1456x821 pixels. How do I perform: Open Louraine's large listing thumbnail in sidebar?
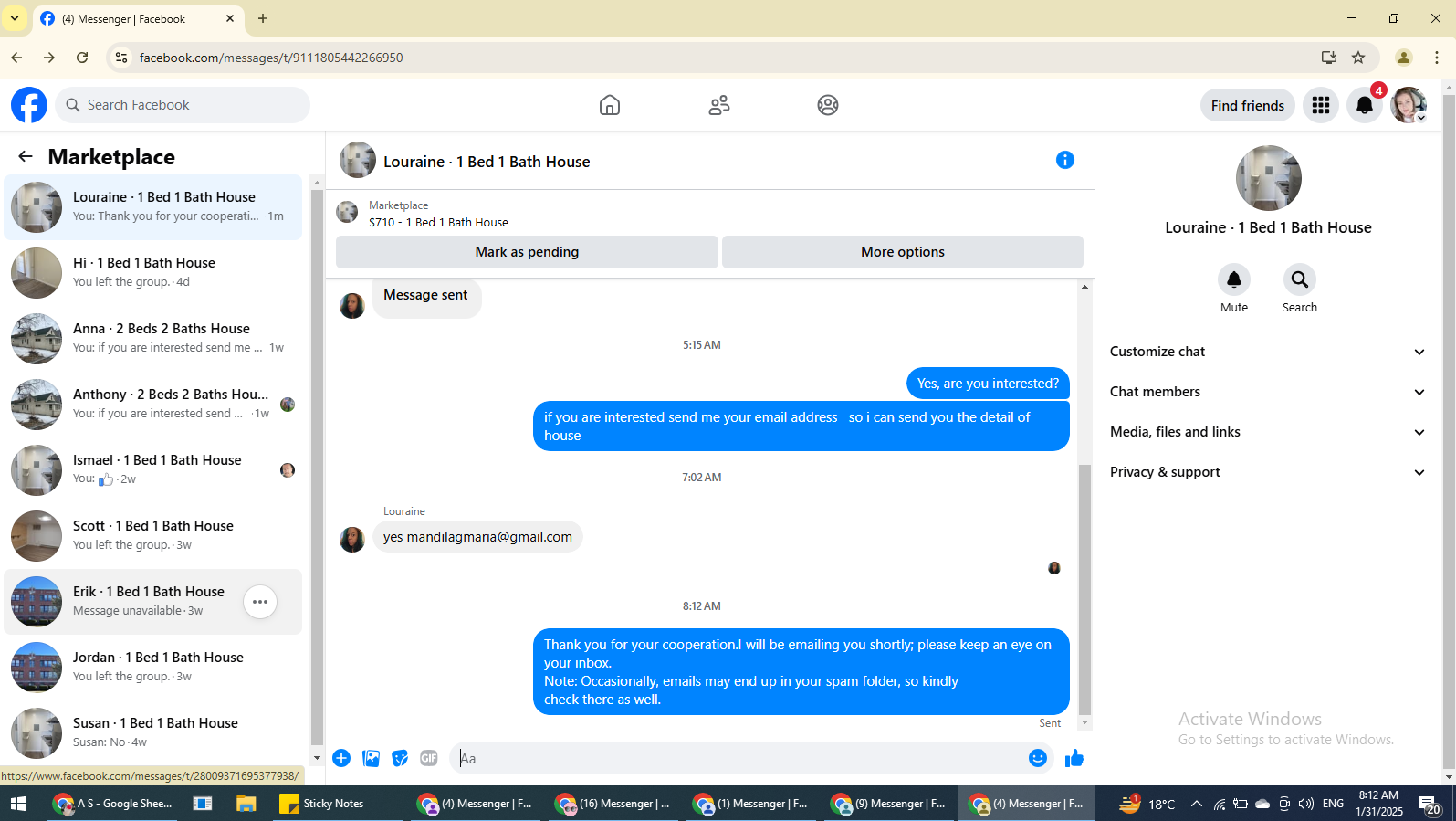click(x=1269, y=178)
